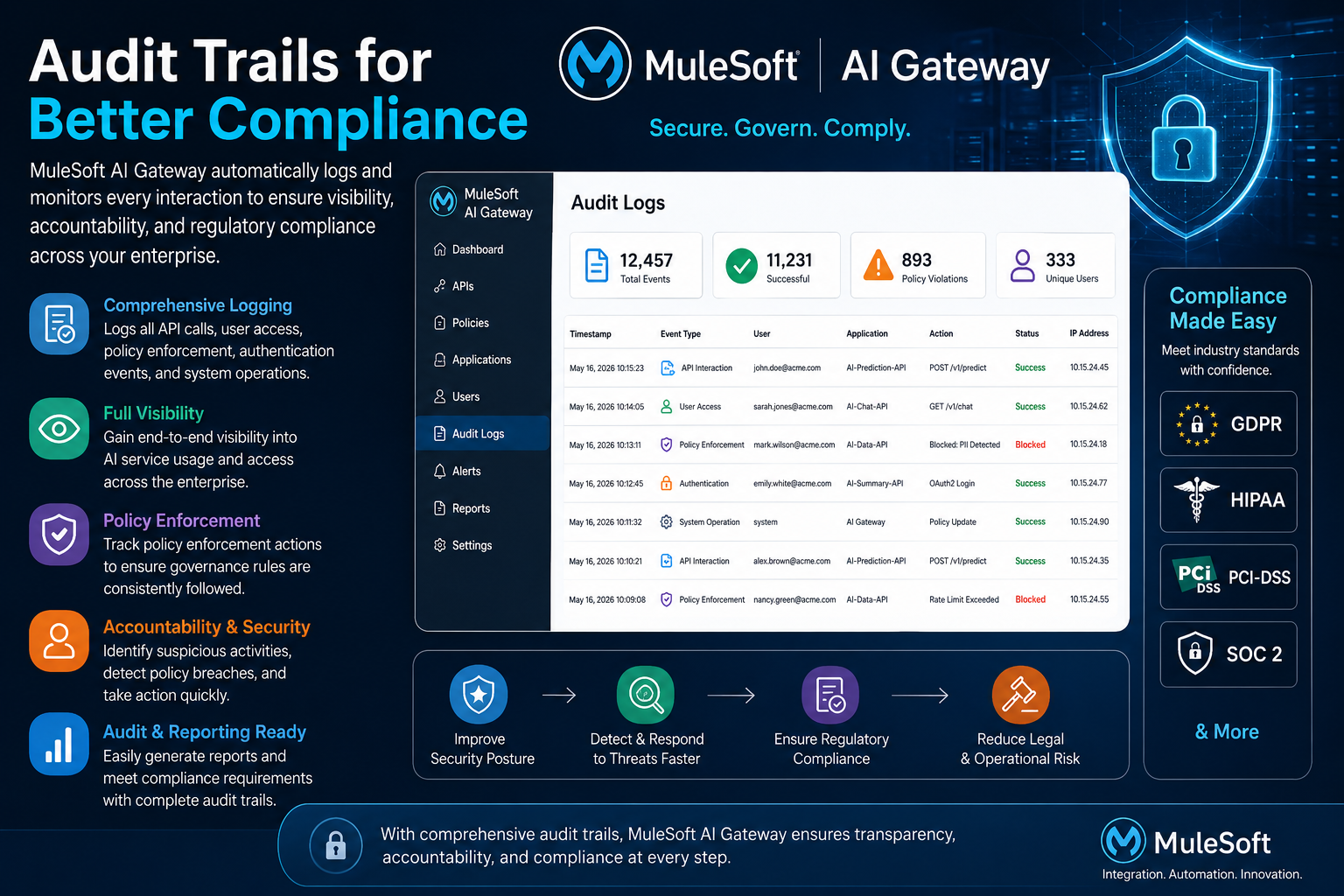
Task: Click the warning triangle on the Policy Violations card
Action: pos(878,265)
